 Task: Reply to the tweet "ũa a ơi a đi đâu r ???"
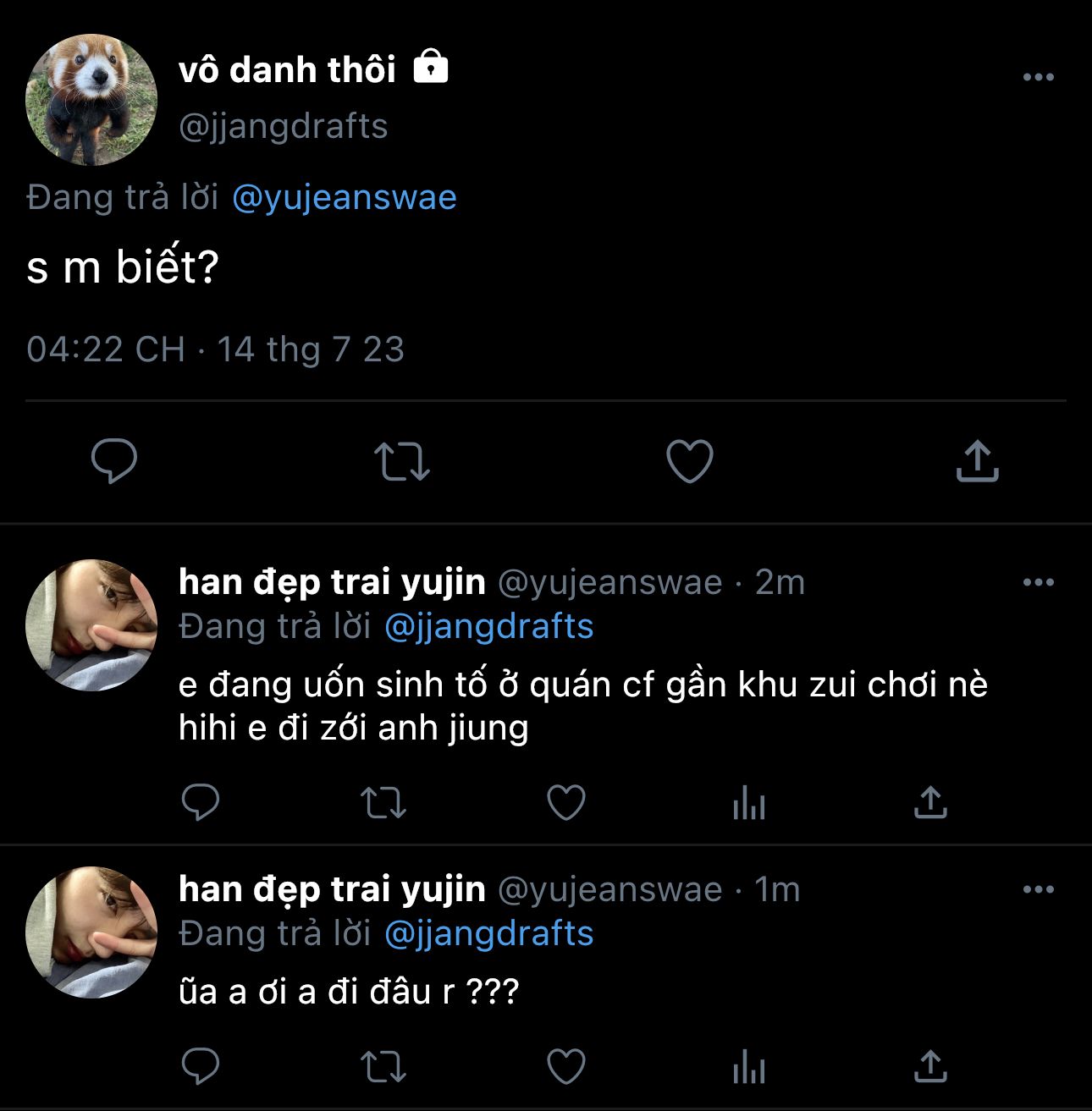pos(201,1066)
